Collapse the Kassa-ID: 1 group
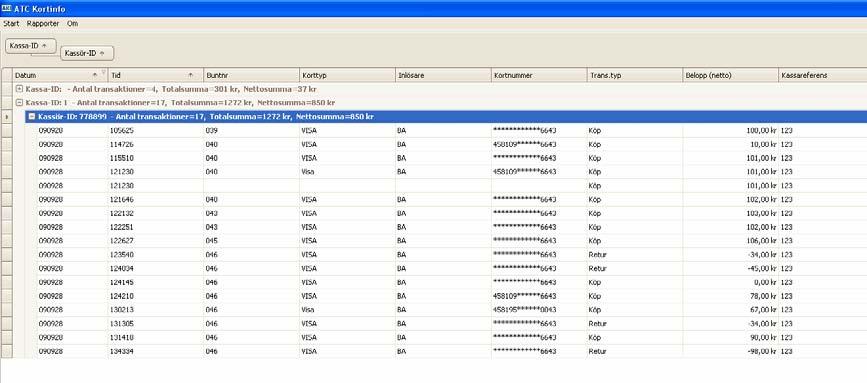867x383 pixels. [x=19, y=103]
